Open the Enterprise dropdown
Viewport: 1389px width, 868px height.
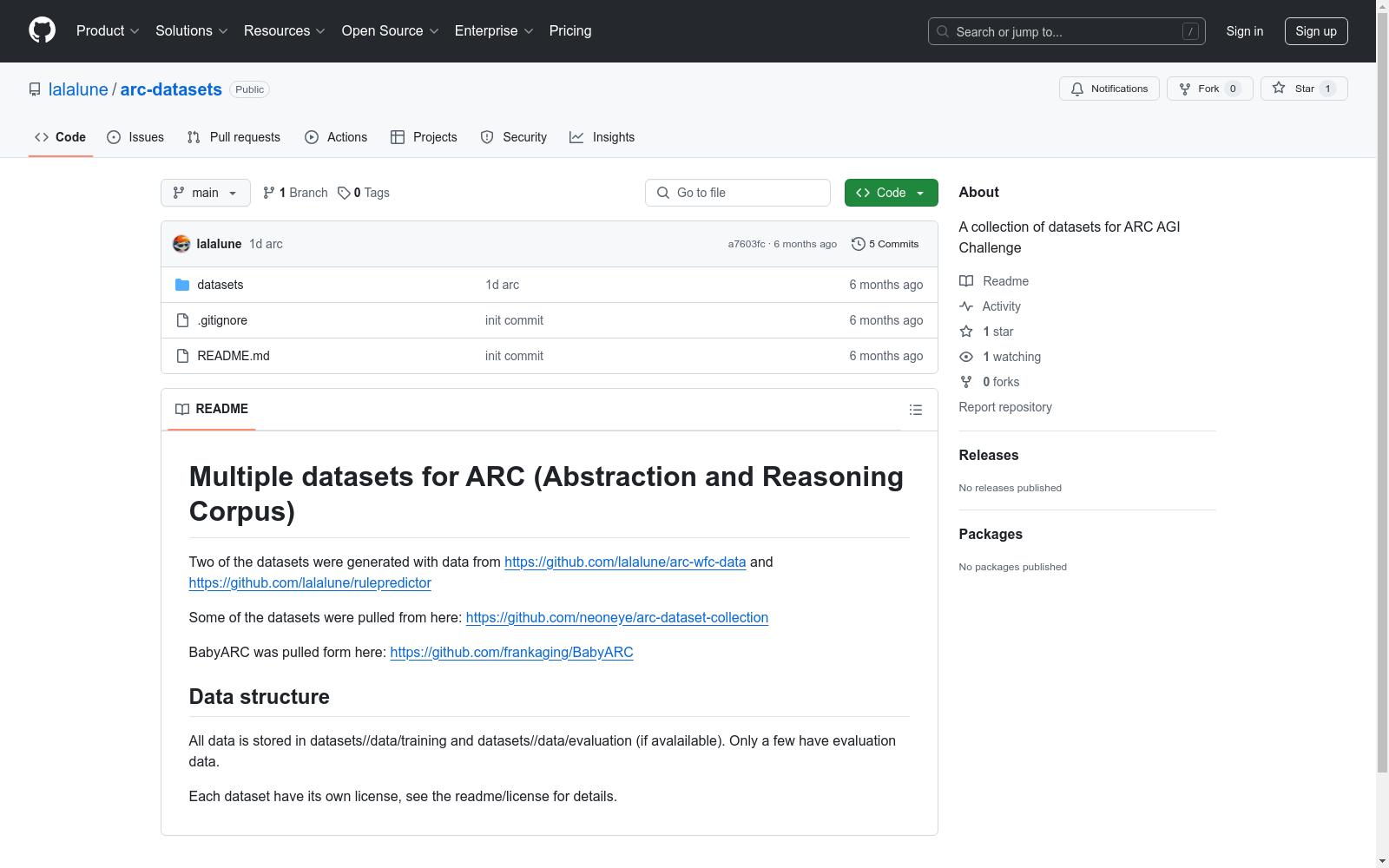(x=494, y=31)
